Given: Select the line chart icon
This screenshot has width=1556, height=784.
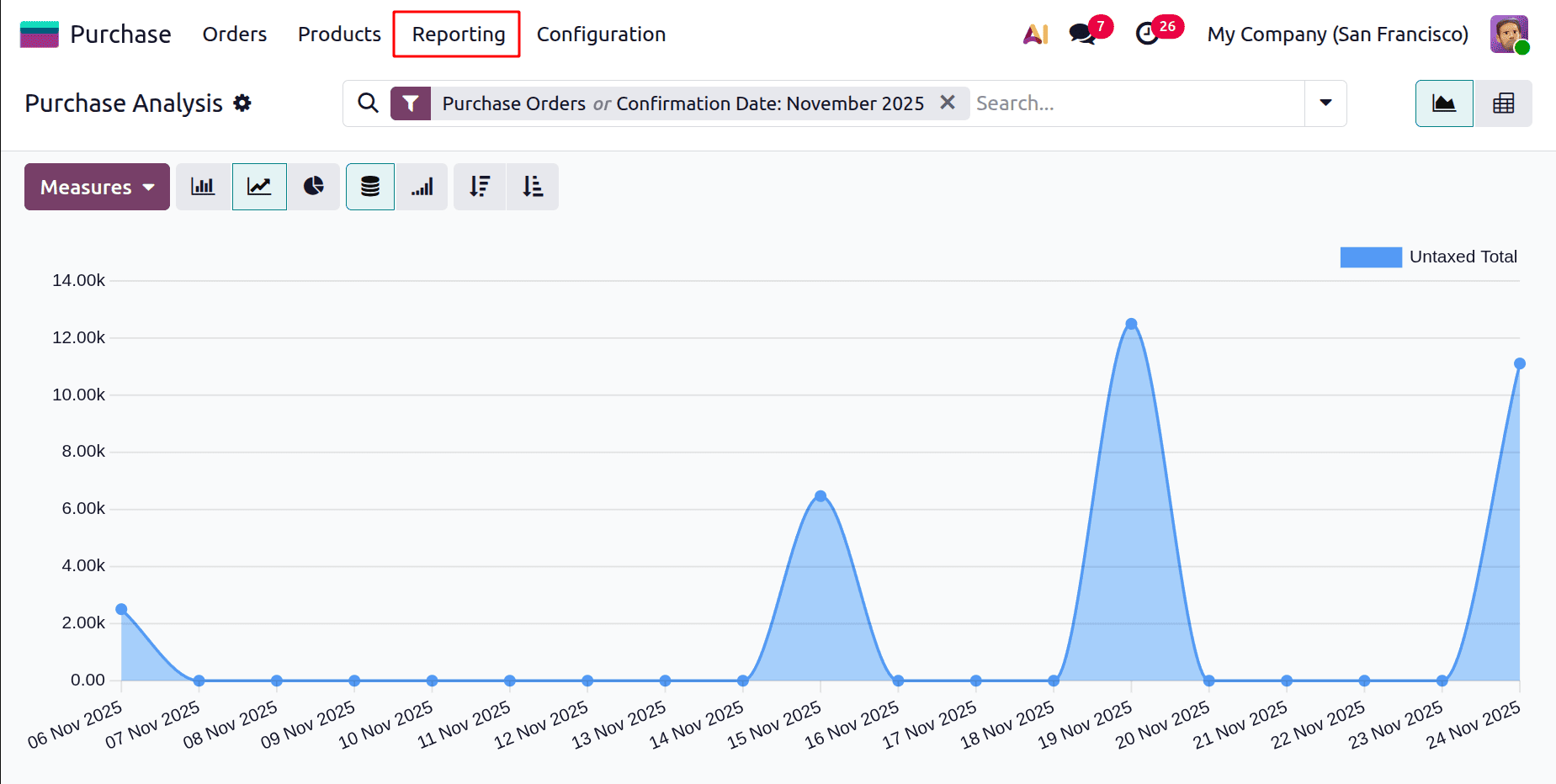Looking at the screenshot, I should click(259, 186).
